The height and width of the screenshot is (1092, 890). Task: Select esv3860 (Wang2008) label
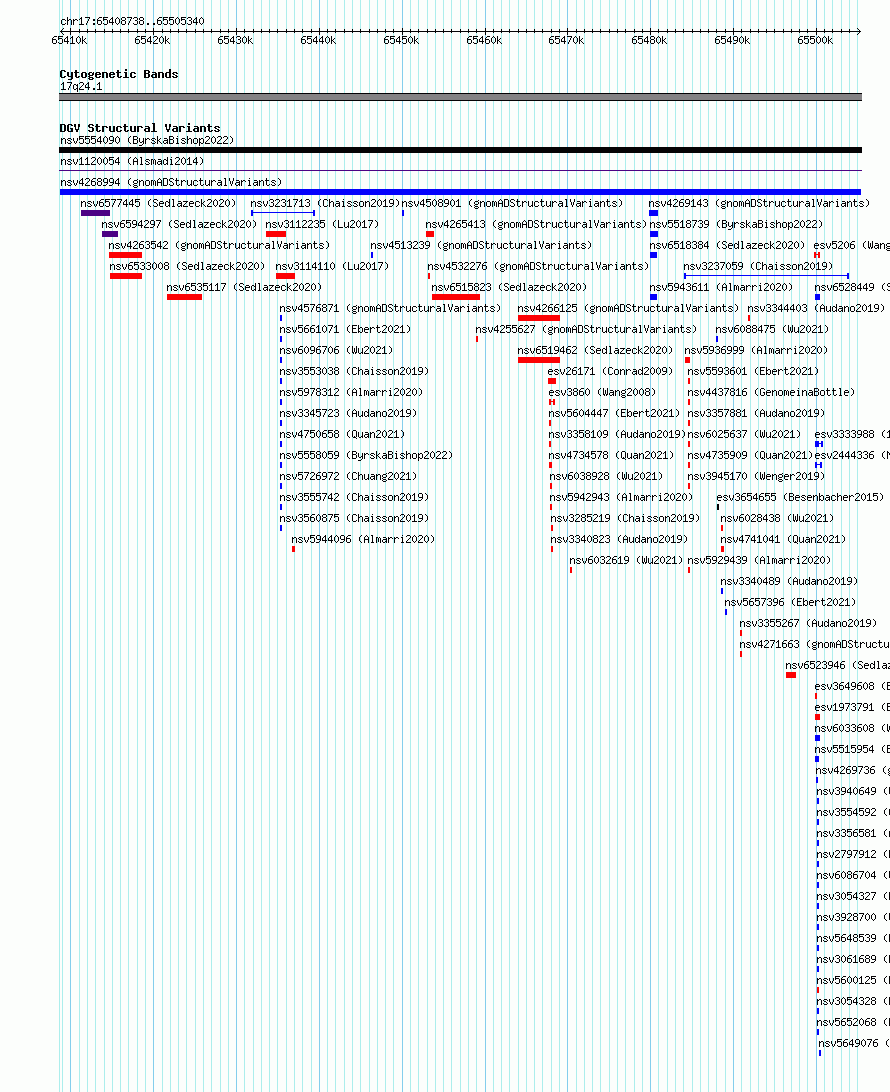pos(602,392)
